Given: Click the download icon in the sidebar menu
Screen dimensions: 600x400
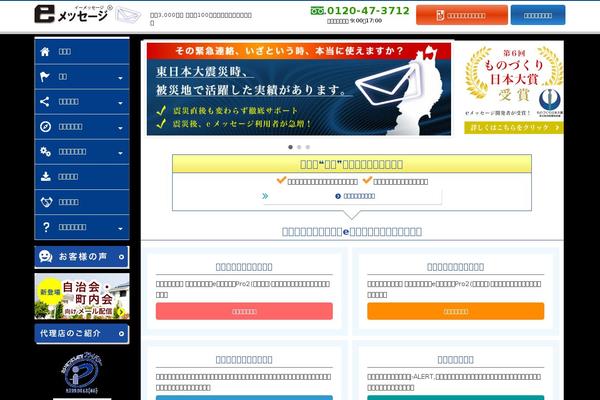Looking at the screenshot, I should click(x=46, y=176).
